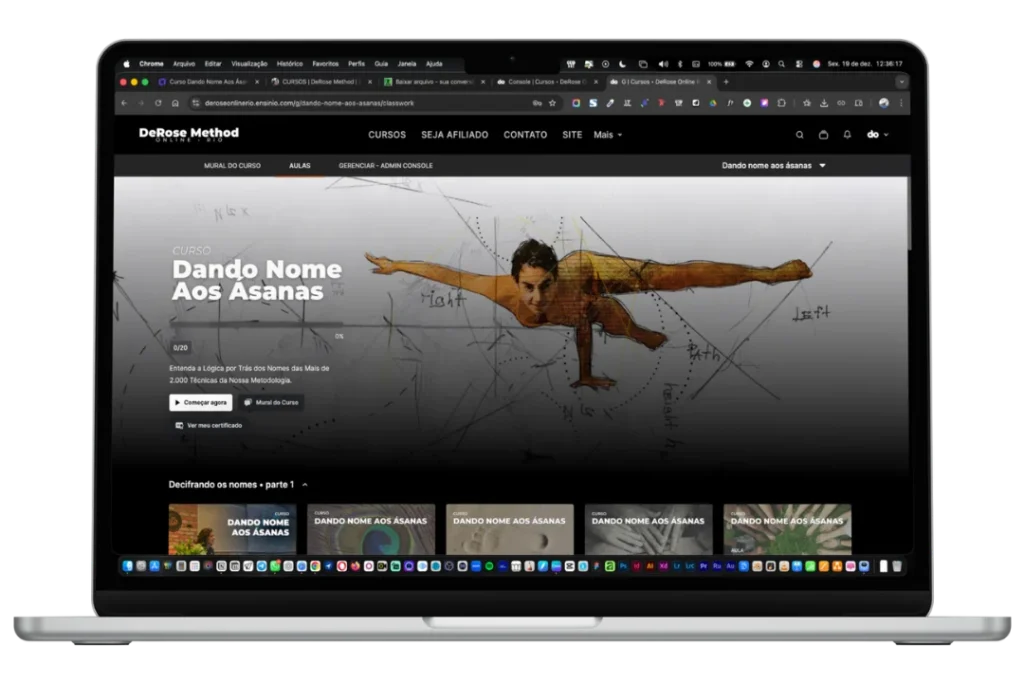This screenshot has height=683, width=1024.
Task: Open GERENCIAR - ADMIN CONSOLE tab
Action: click(385, 166)
